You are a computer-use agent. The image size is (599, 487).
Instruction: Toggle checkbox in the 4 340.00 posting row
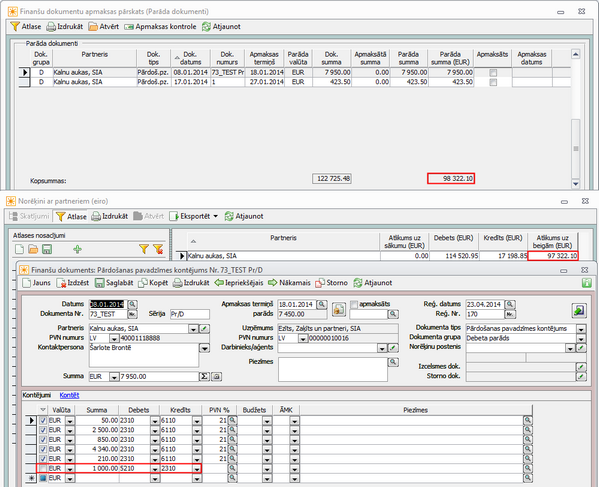click(x=43, y=449)
